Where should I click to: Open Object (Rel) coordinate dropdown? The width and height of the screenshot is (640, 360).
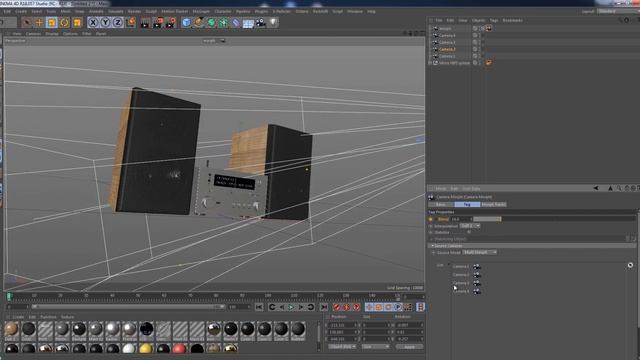pos(342,347)
